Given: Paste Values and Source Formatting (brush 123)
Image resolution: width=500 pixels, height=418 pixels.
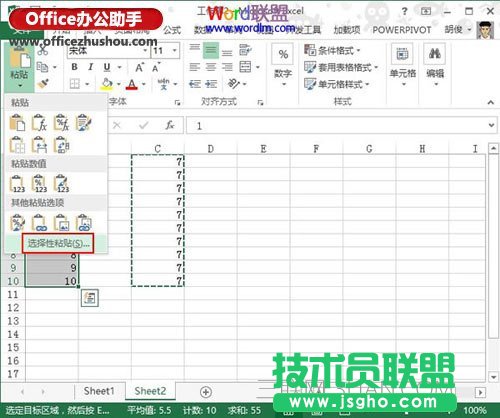Looking at the screenshot, I should pyautogui.click(x=62, y=184).
